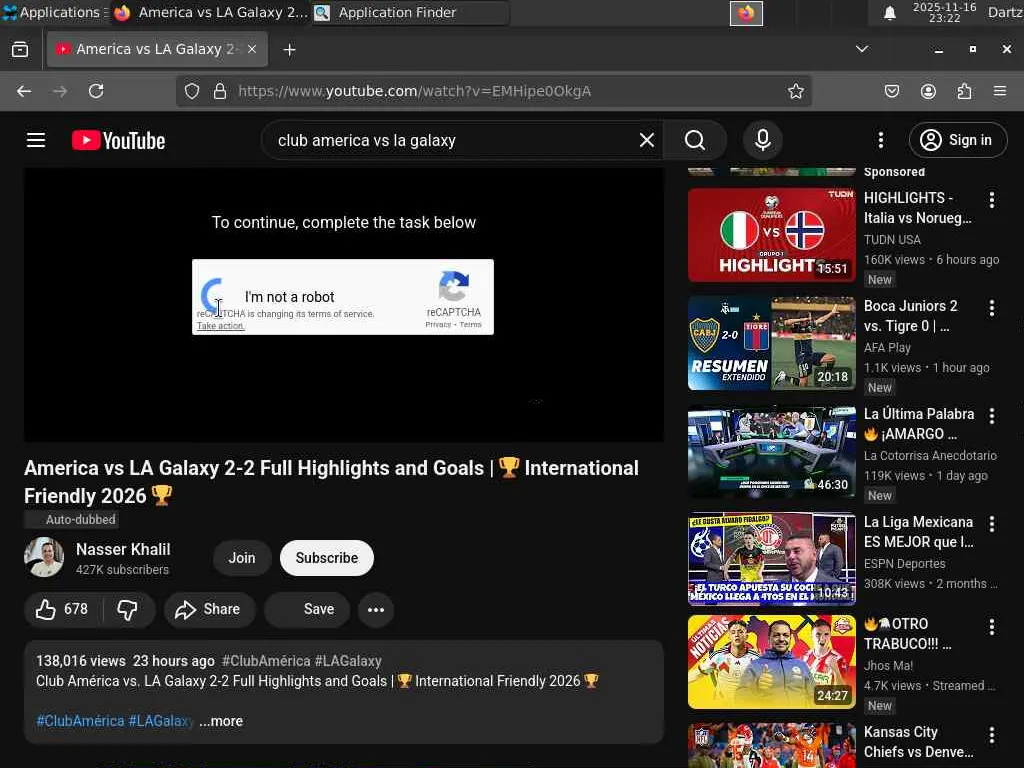This screenshot has width=1024, height=768.
Task: Click the magnifier search button
Action: pyautogui.click(x=695, y=140)
